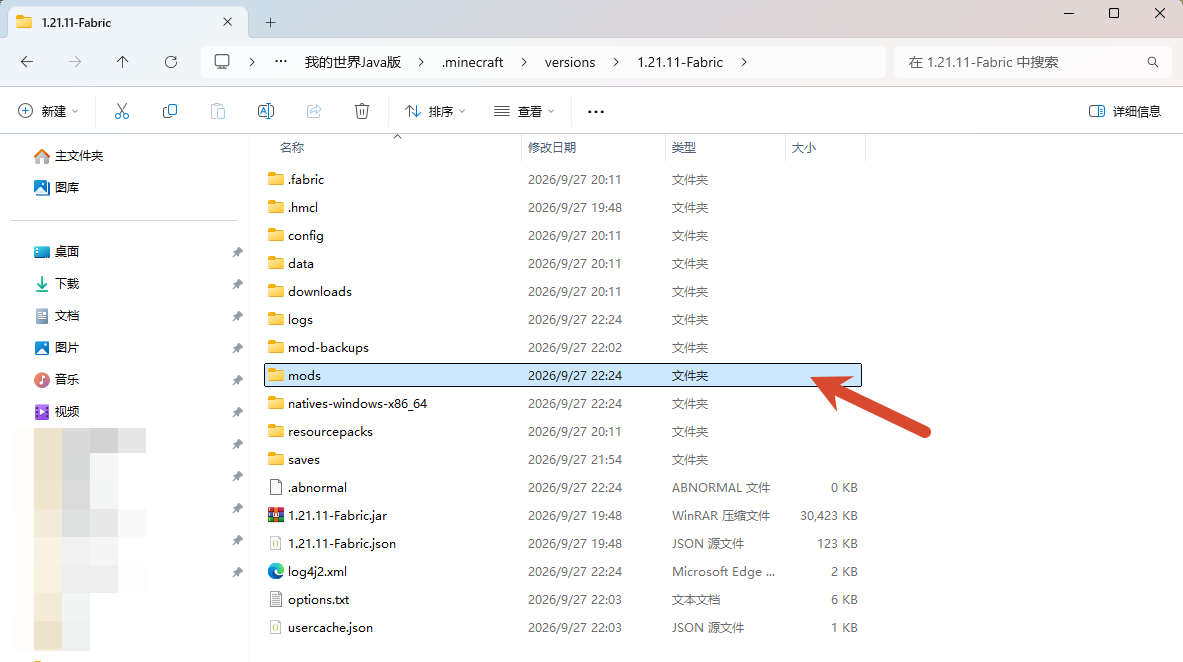Click the log4j2.xml Edge icon
This screenshot has width=1183, height=662.
[x=276, y=571]
